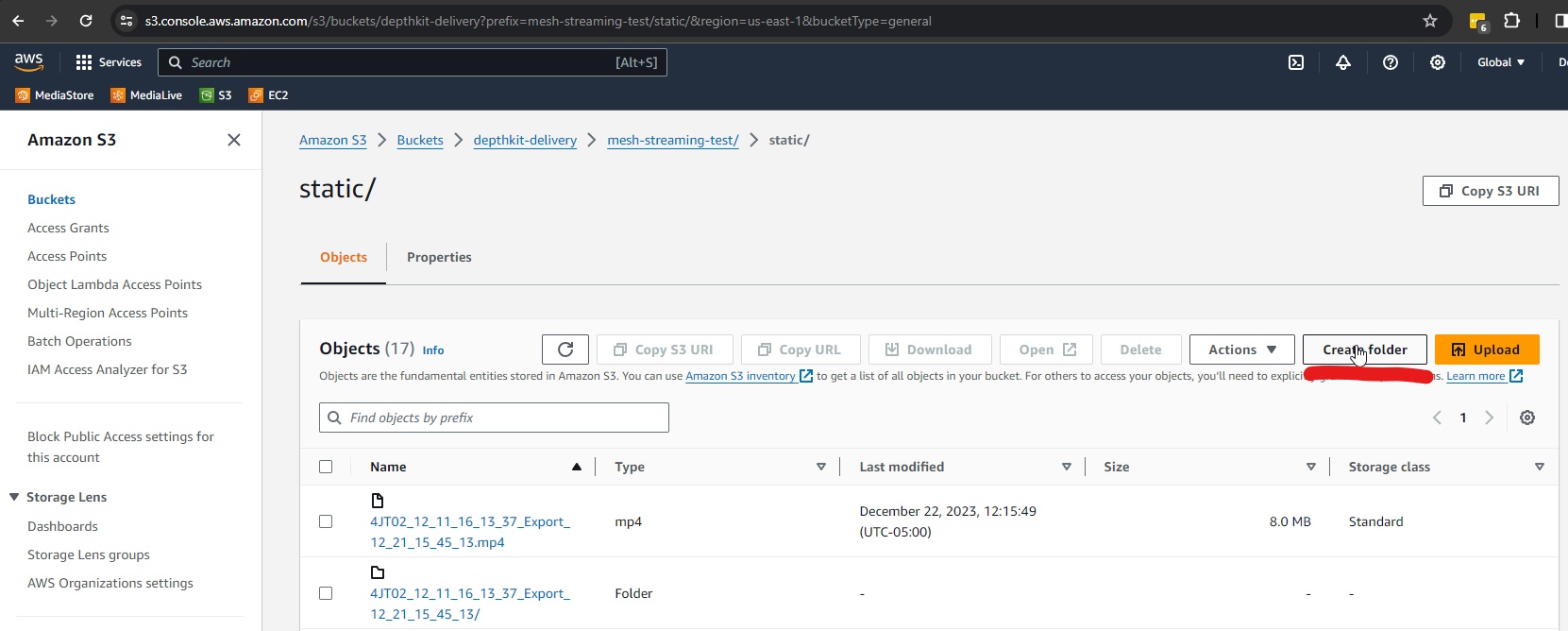Open MediaStore favorite shortcut
The width and height of the screenshot is (1568, 631).
point(55,95)
